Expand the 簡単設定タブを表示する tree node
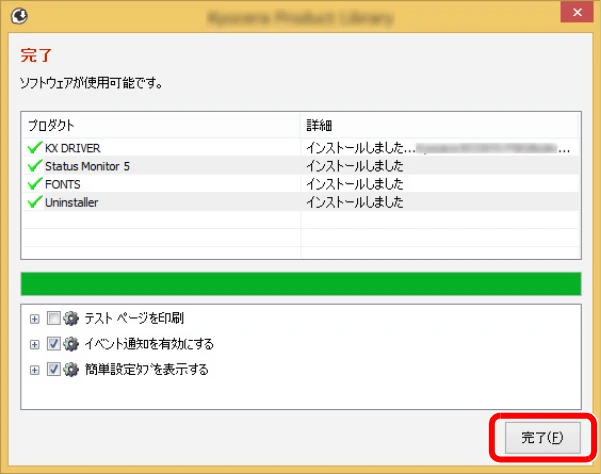 pyautogui.click(x=34, y=370)
